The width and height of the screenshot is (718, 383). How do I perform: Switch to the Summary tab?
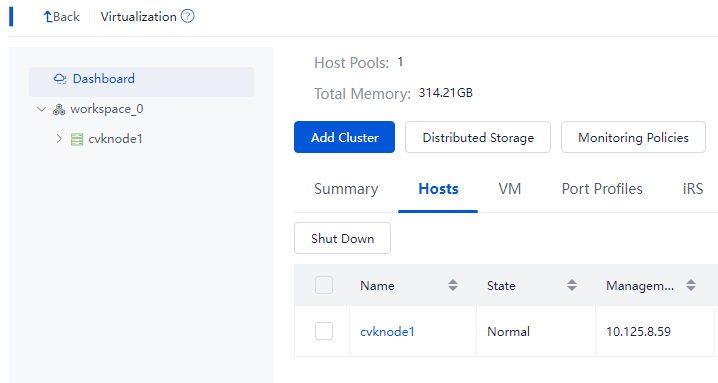346,189
